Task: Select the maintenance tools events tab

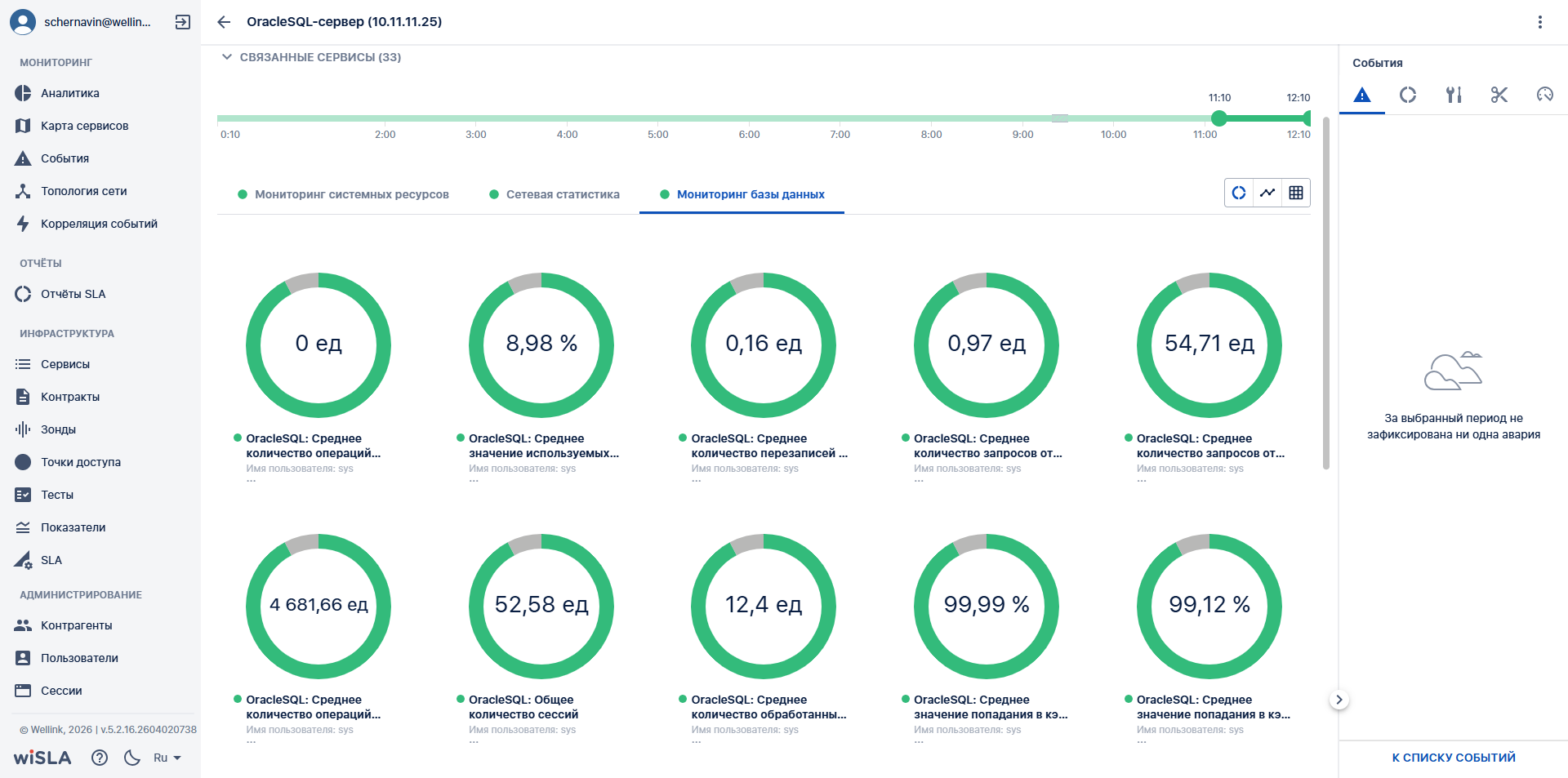Action: coord(1454,95)
